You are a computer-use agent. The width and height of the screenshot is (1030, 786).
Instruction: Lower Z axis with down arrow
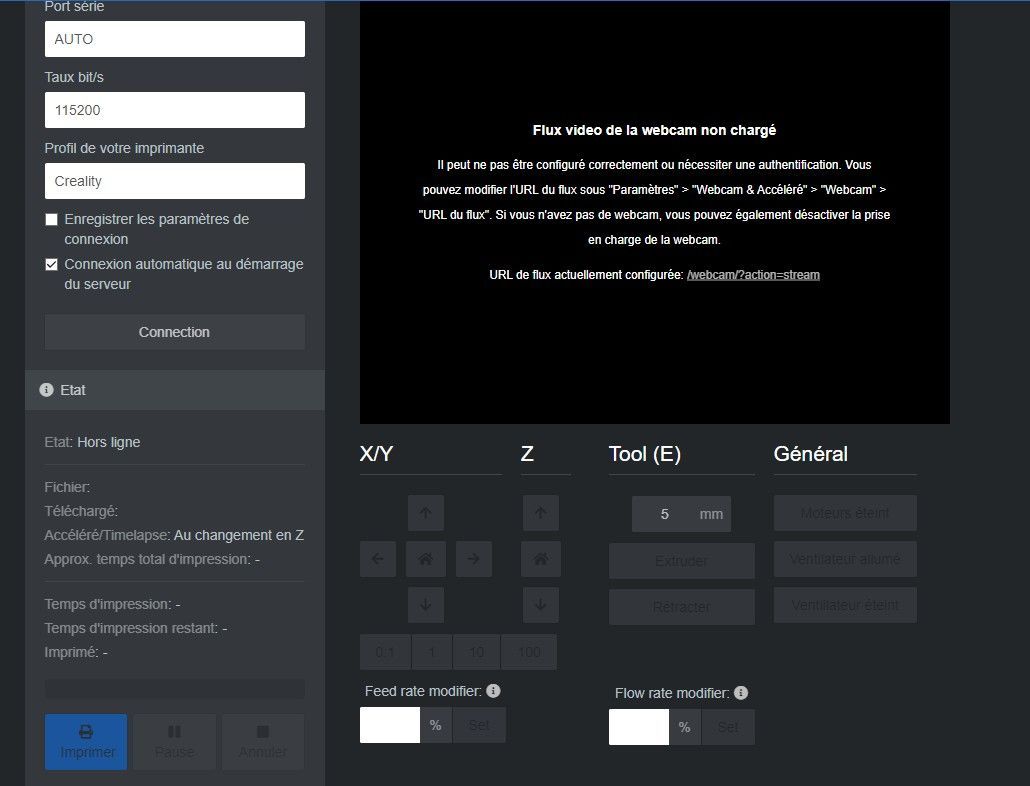point(541,605)
